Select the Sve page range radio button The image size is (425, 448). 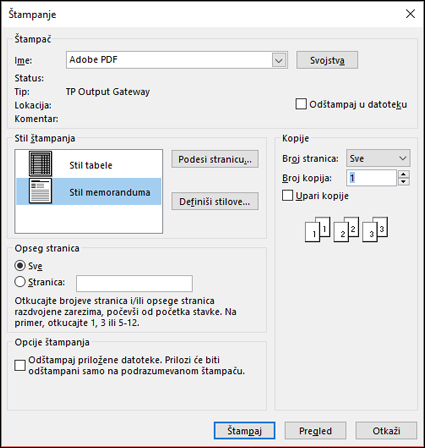point(20,266)
